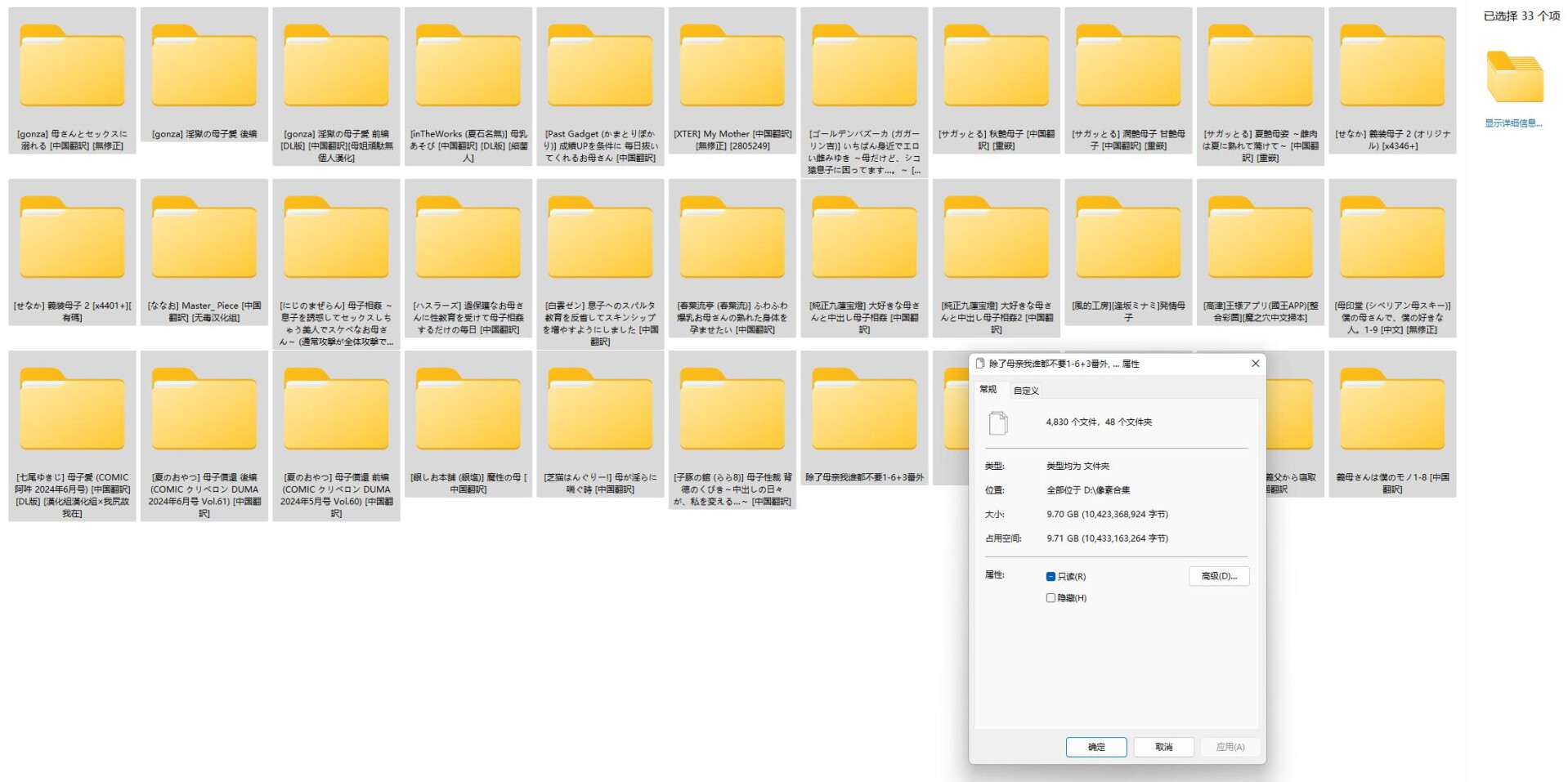
Task: Toggle the 只读(R) read-only checkbox
Action: click(1051, 577)
